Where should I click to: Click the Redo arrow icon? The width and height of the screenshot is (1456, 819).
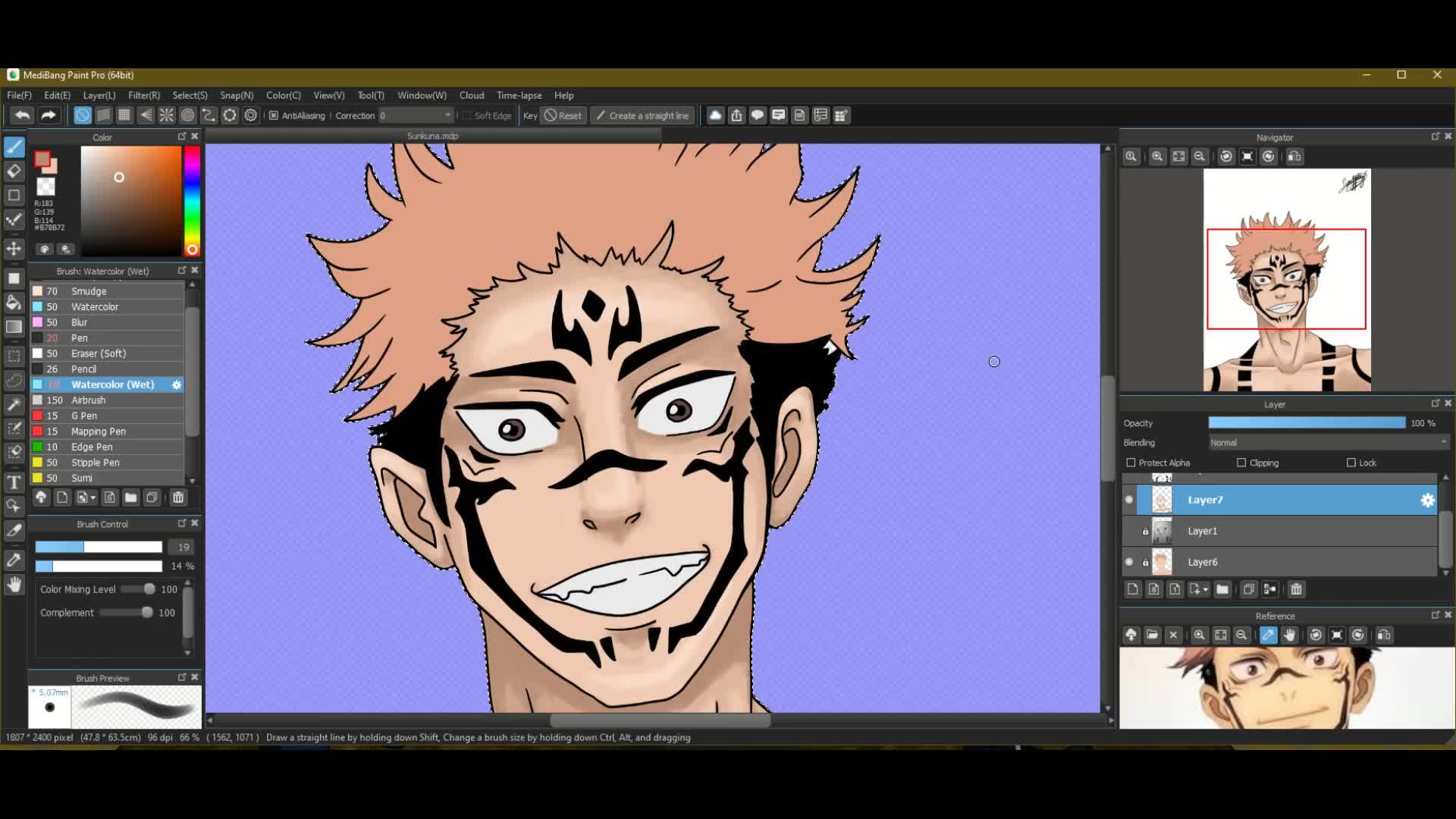click(x=49, y=115)
